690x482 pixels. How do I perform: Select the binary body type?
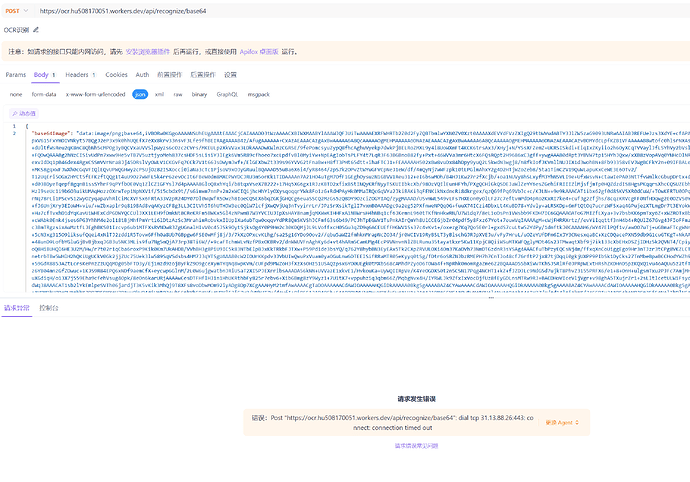199,94
